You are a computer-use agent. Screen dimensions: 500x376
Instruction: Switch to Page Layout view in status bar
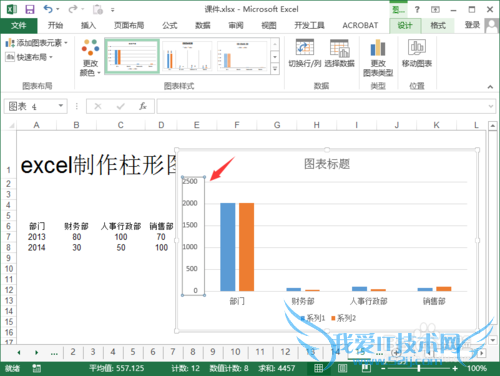click(342, 368)
